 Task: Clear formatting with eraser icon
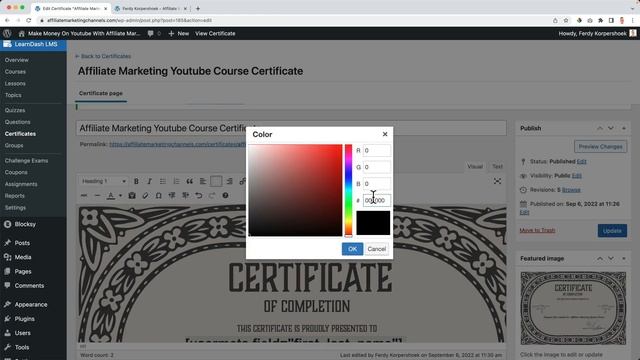tap(145, 196)
